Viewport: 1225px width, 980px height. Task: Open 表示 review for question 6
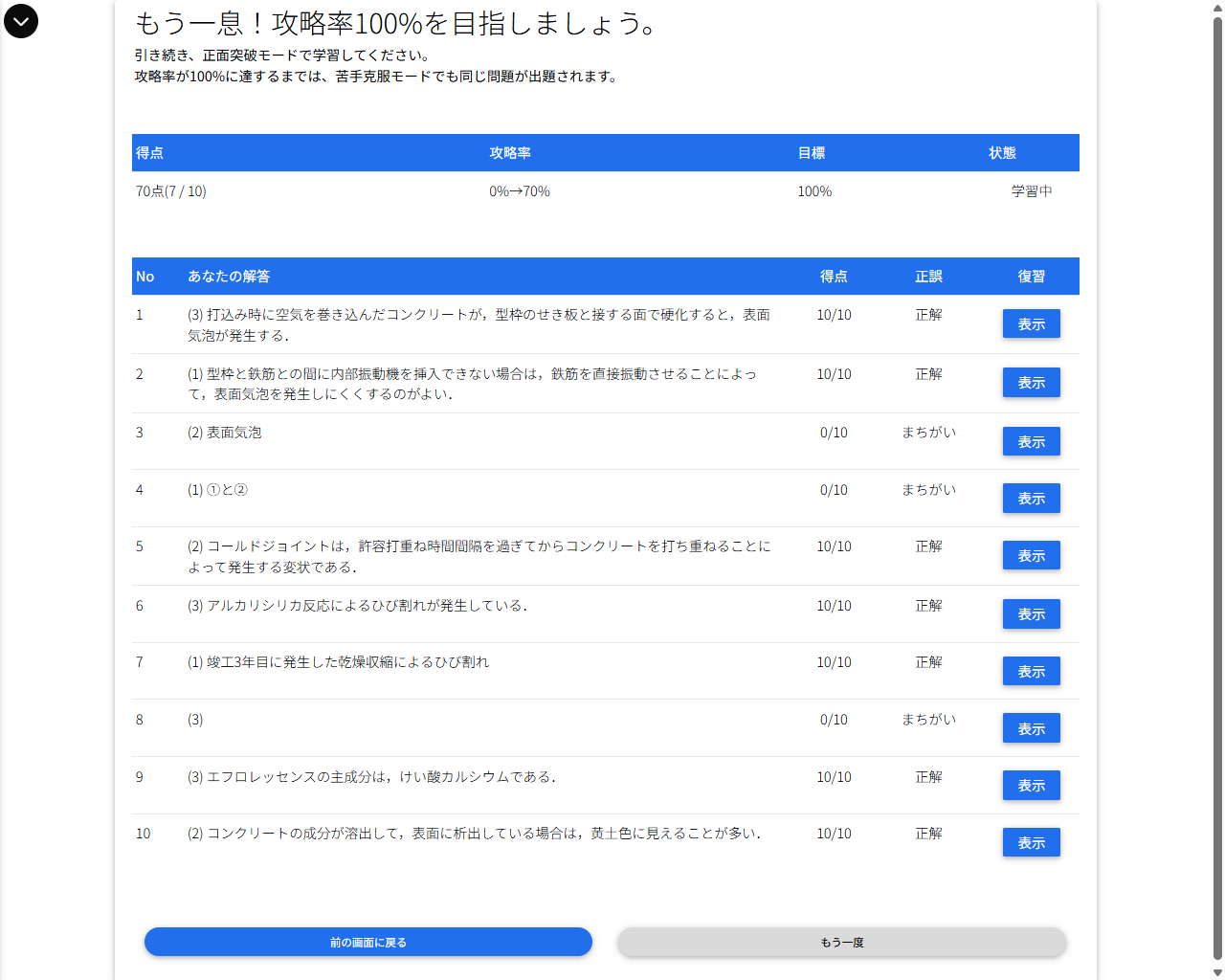(x=1031, y=613)
